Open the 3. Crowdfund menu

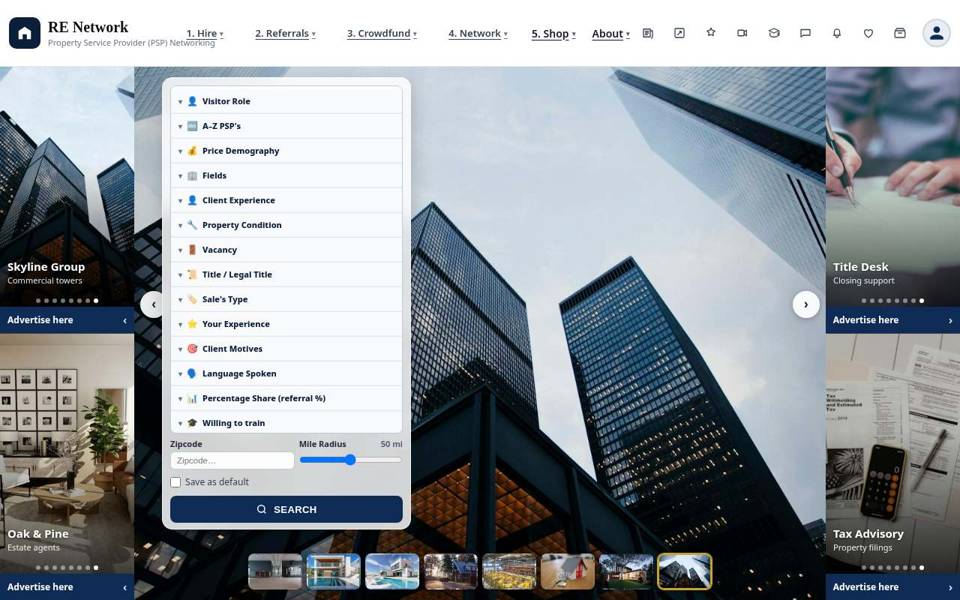pyautogui.click(x=382, y=34)
